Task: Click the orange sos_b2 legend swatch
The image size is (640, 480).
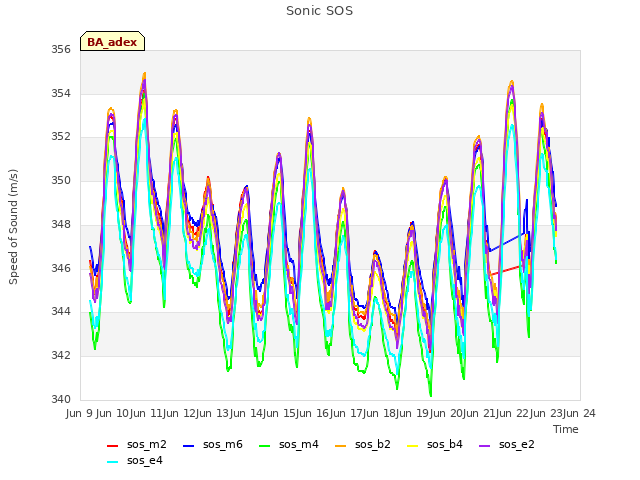Action: 340,446
